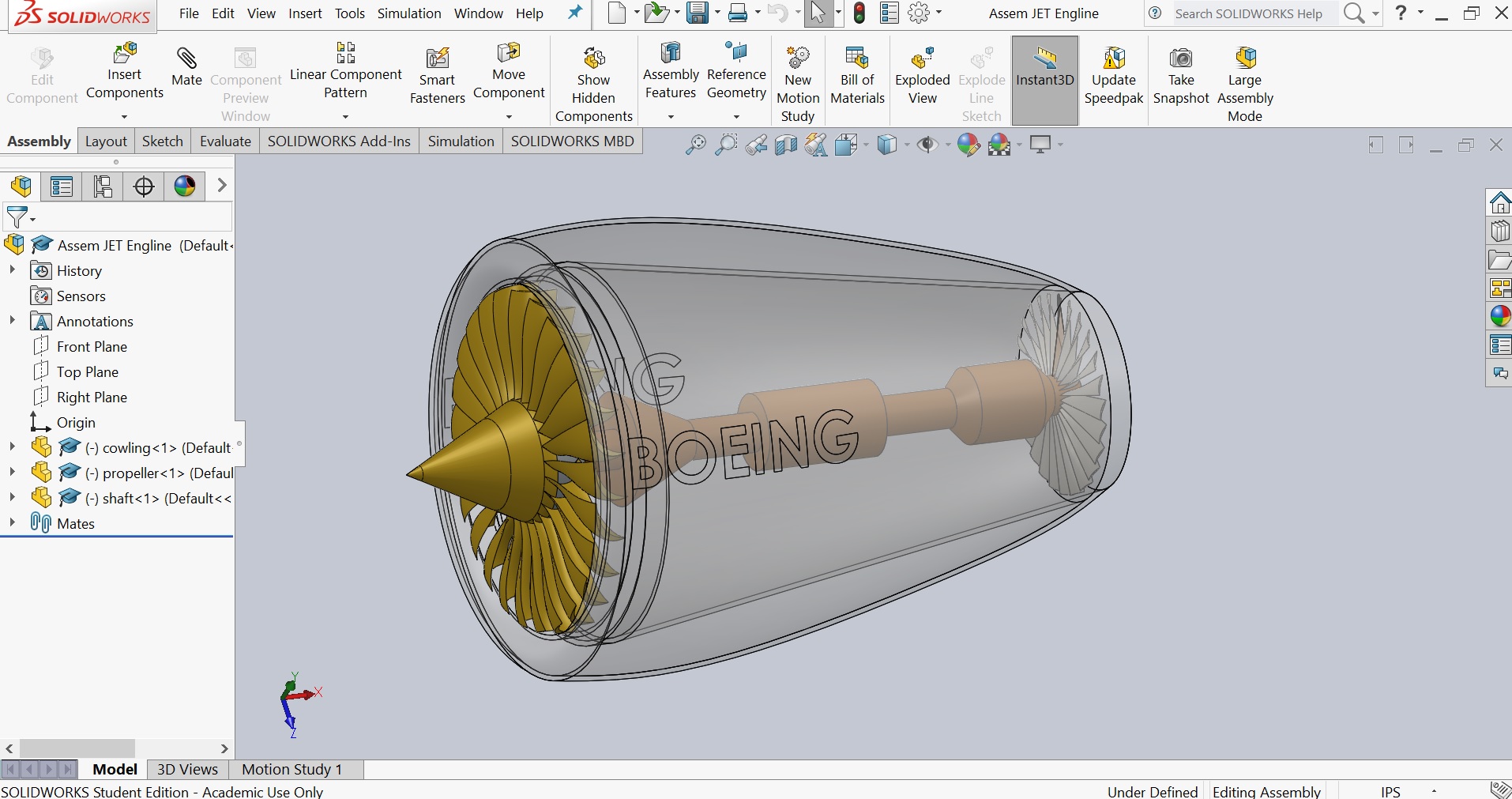Image resolution: width=1512 pixels, height=799 pixels.
Task: Toggle Large Assembly Mode
Action: [1245, 85]
